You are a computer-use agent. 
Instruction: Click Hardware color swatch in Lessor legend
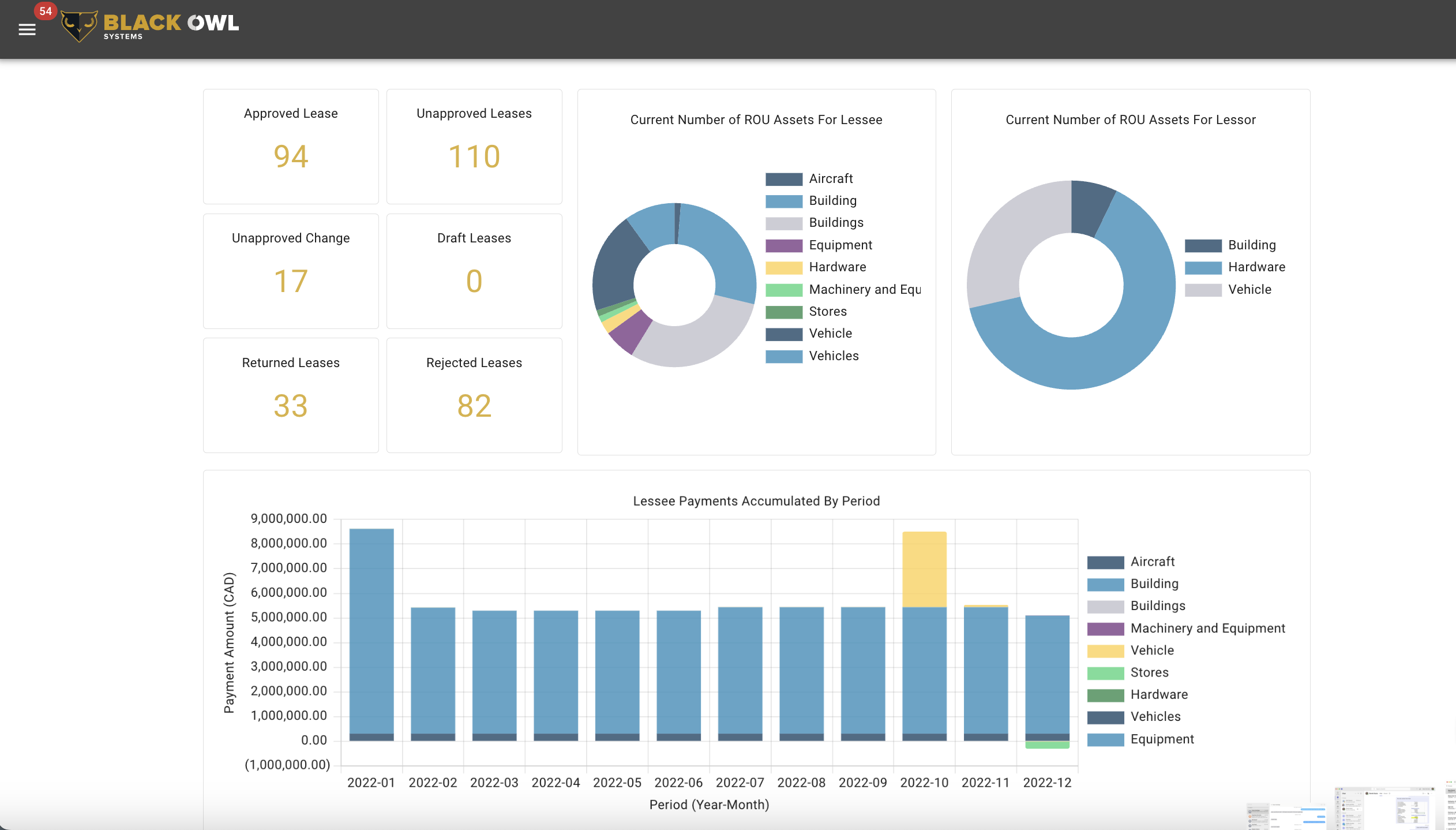1203,268
